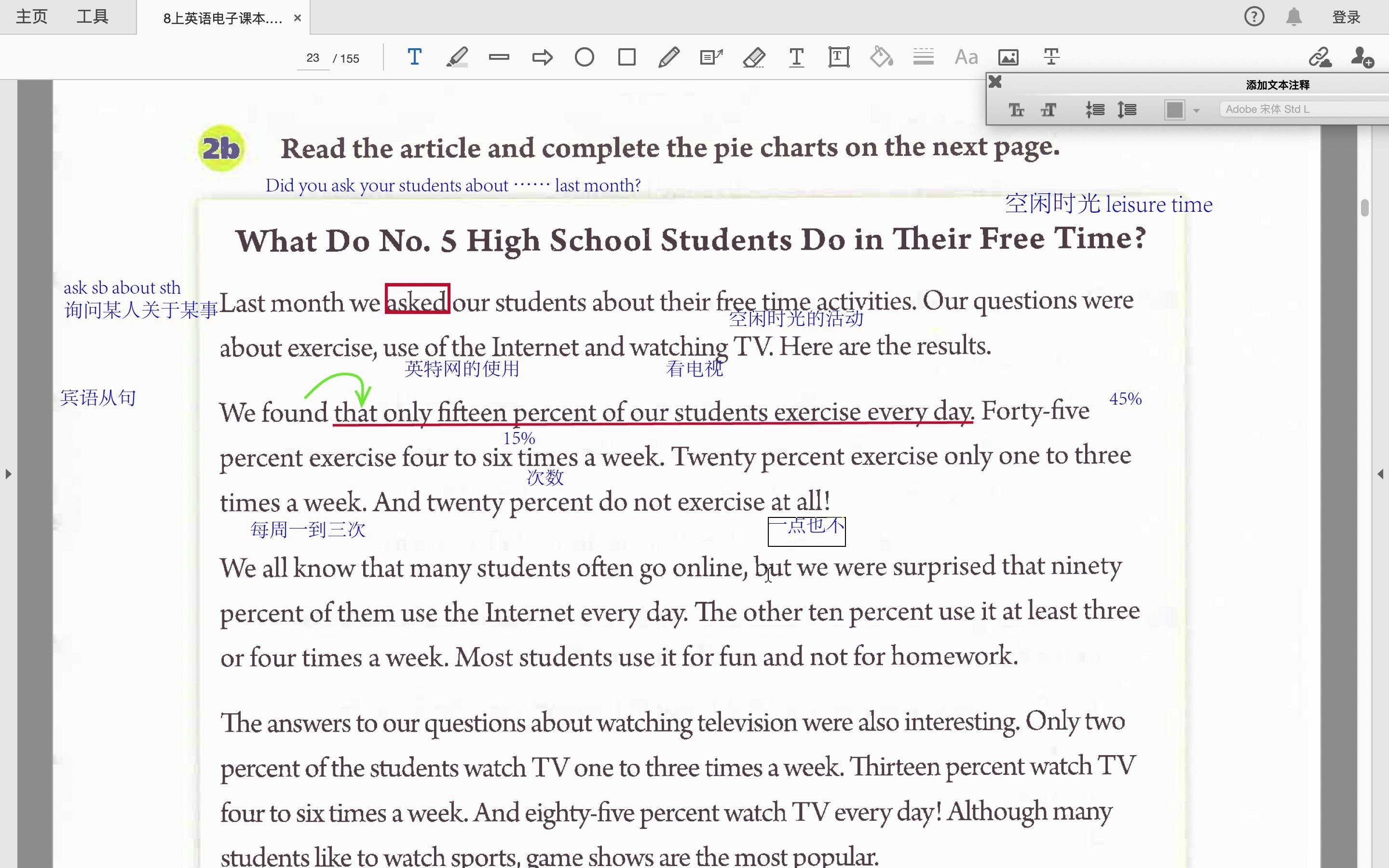Click the 看电视 annotation
This screenshot has height=868, width=1389.
694,368
